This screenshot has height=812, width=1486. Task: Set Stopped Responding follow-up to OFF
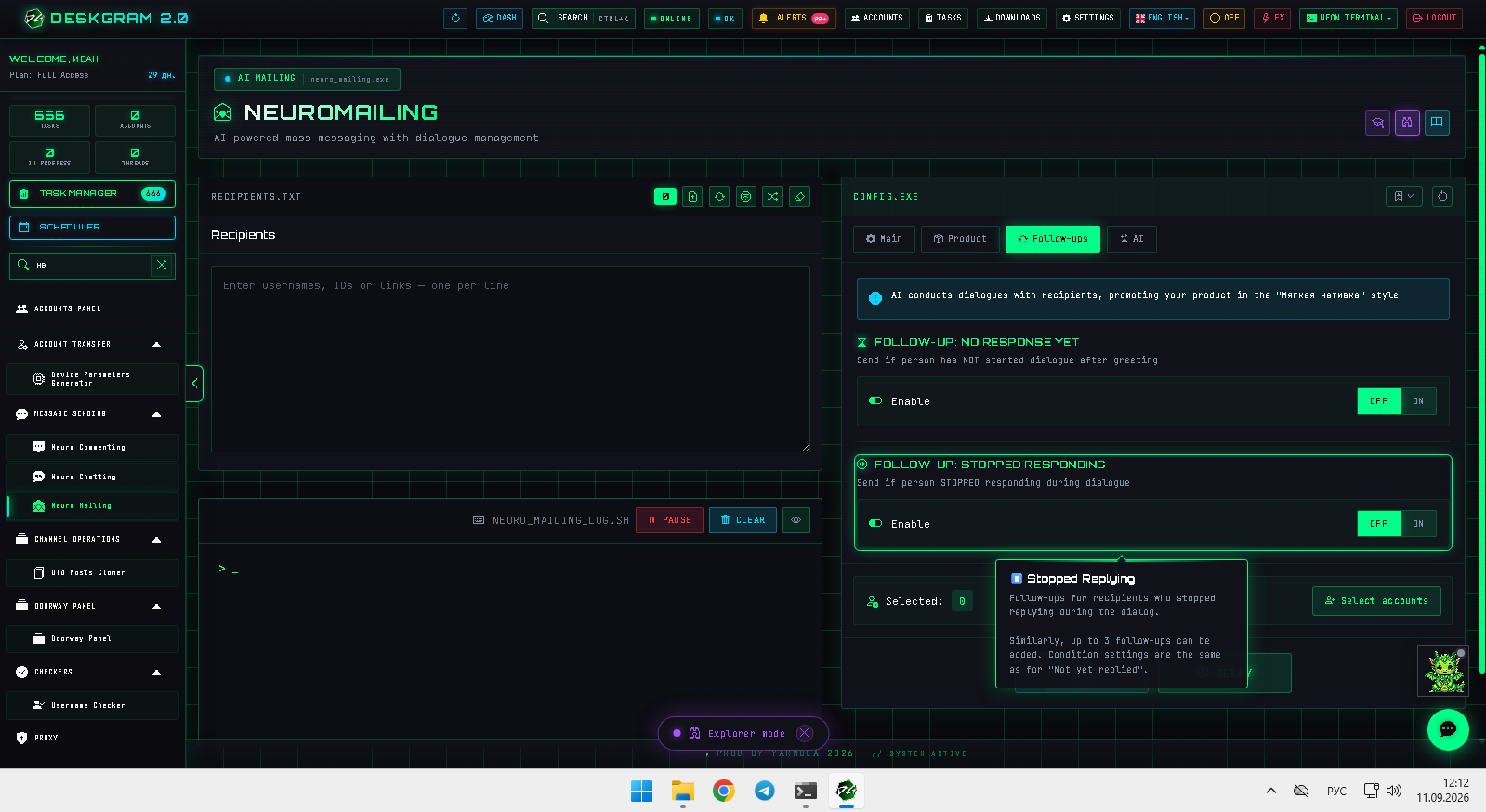point(1379,524)
